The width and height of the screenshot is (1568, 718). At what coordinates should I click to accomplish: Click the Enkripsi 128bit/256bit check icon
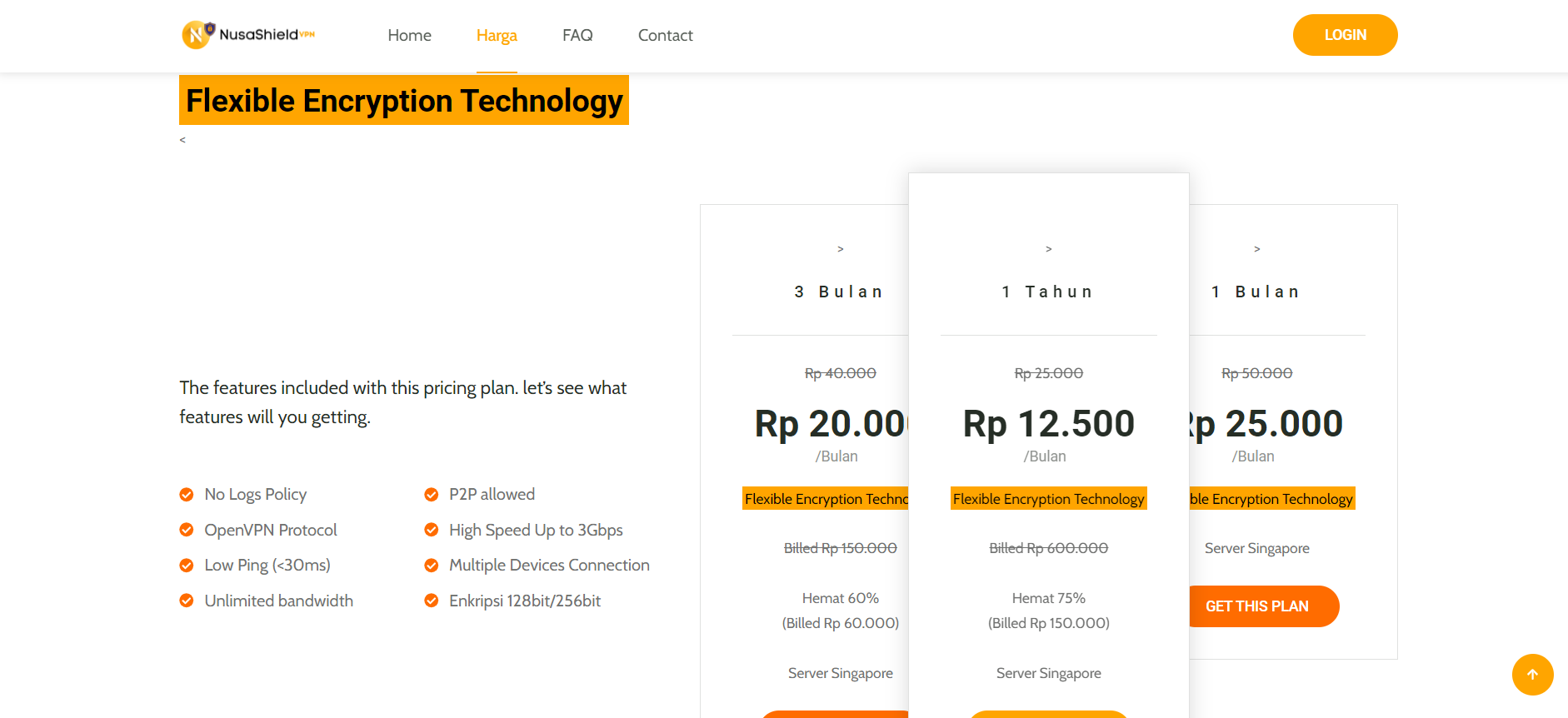coord(432,601)
